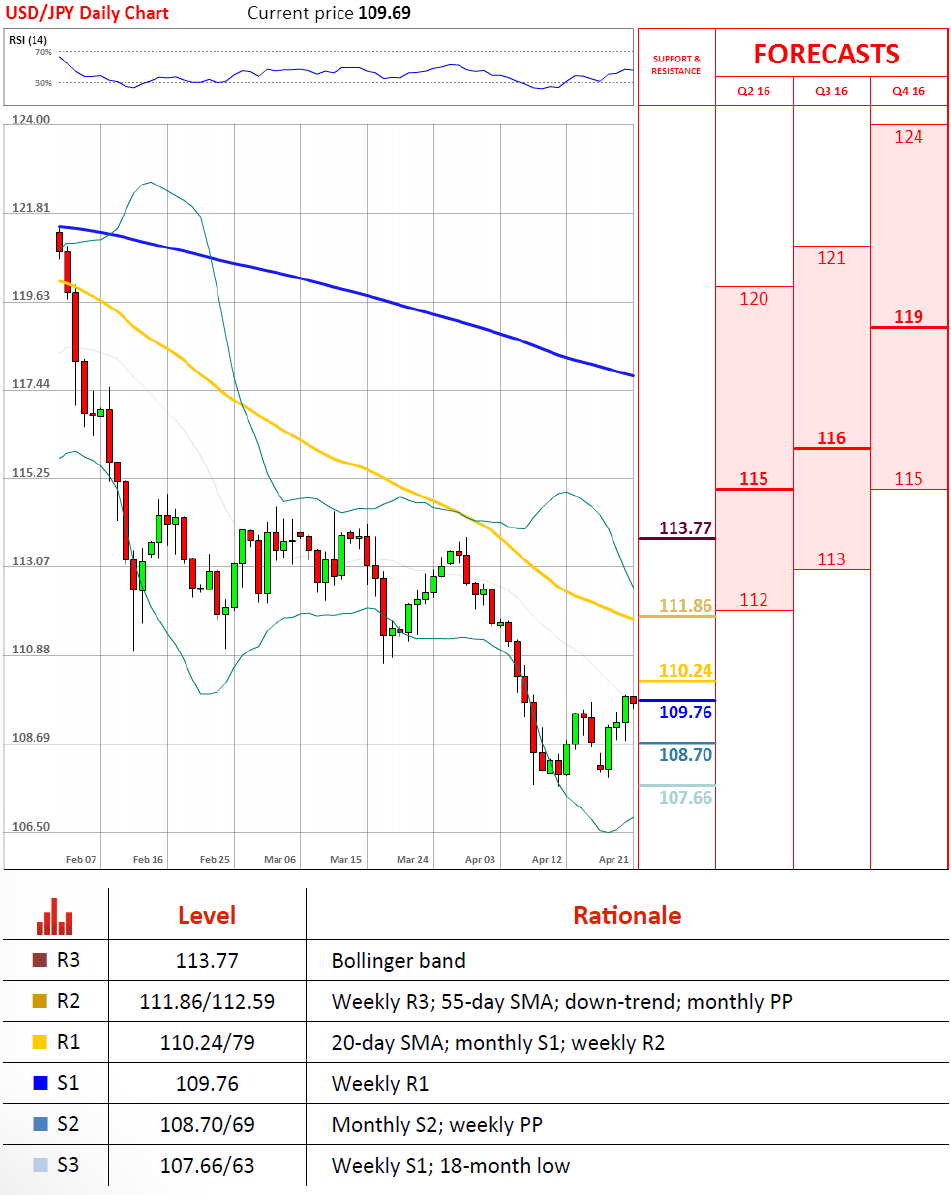Choose the light blue S3 color square

[x=40, y=1166]
